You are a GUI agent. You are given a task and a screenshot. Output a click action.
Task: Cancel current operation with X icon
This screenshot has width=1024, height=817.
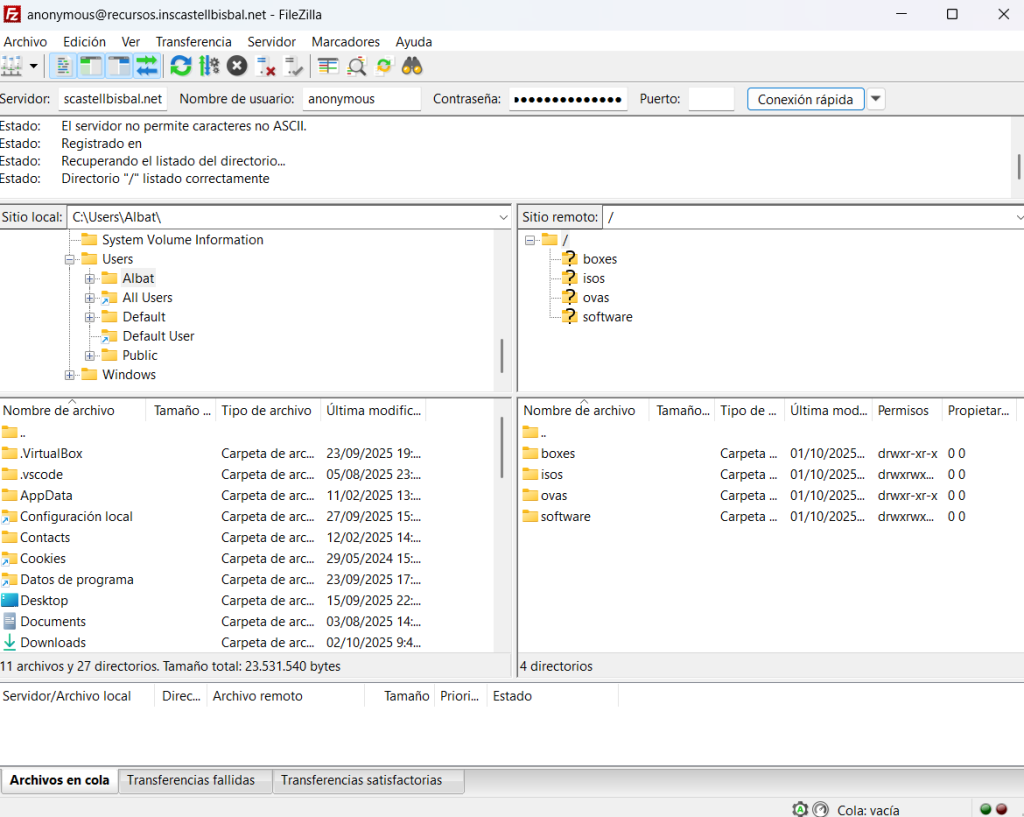pyautogui.click(x=237, y=66)
